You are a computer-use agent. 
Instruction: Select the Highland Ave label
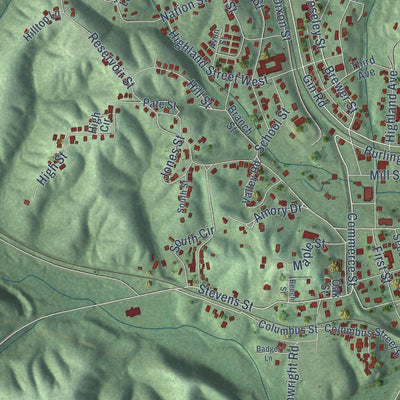tap(392, 105)
